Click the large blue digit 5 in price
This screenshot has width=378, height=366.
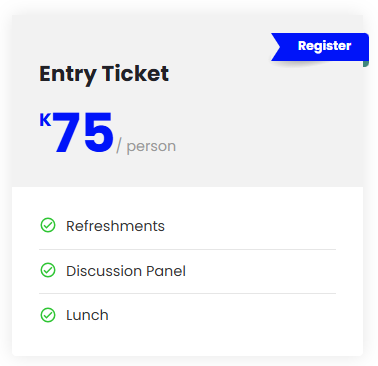[x=98, y=133]
